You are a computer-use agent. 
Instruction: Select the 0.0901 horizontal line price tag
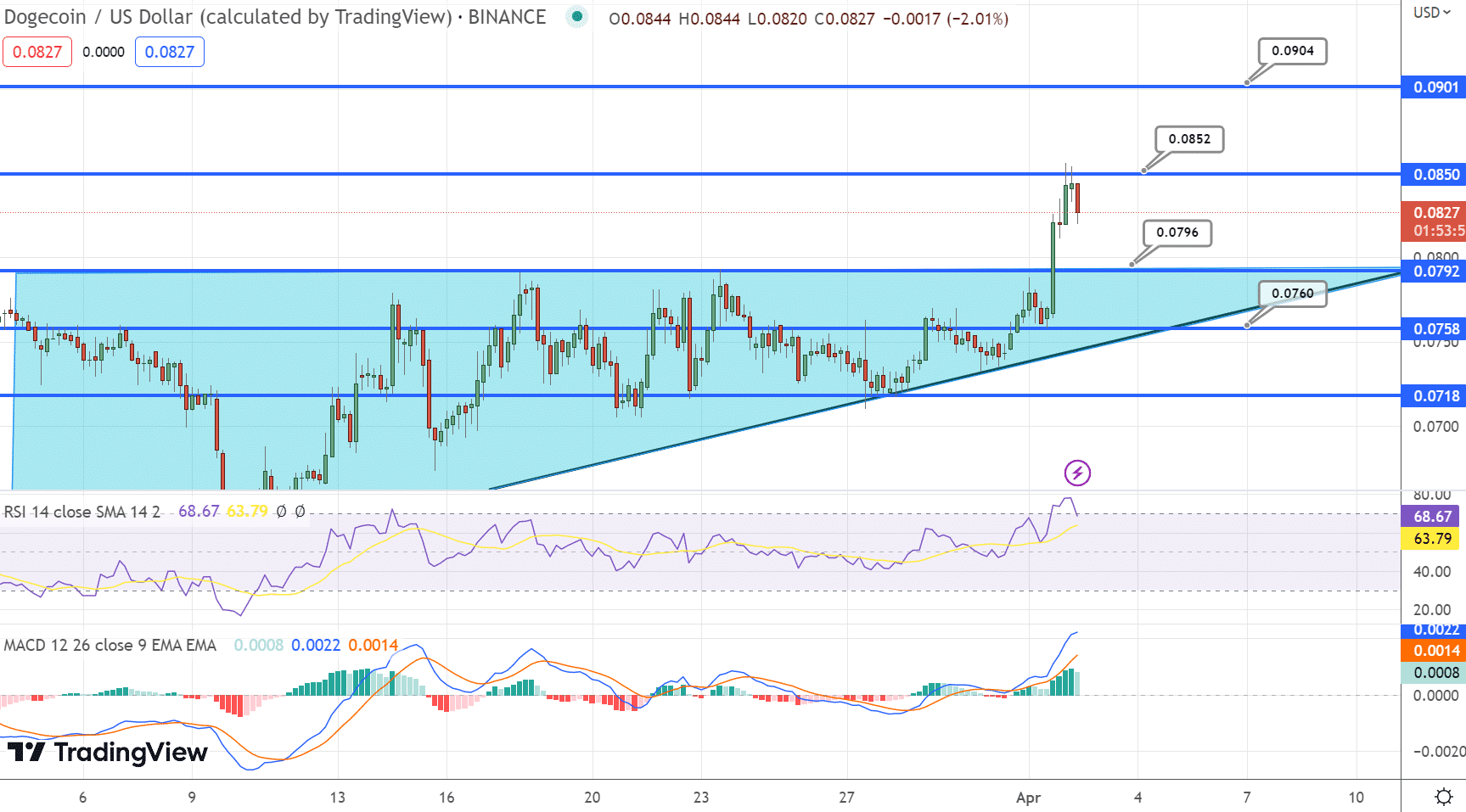[1433, 87]
